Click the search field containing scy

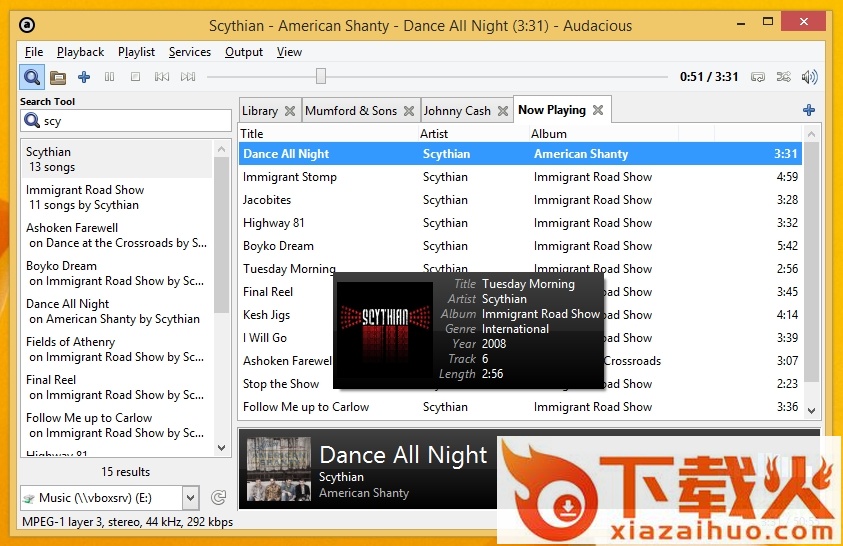tap(126, 121)
